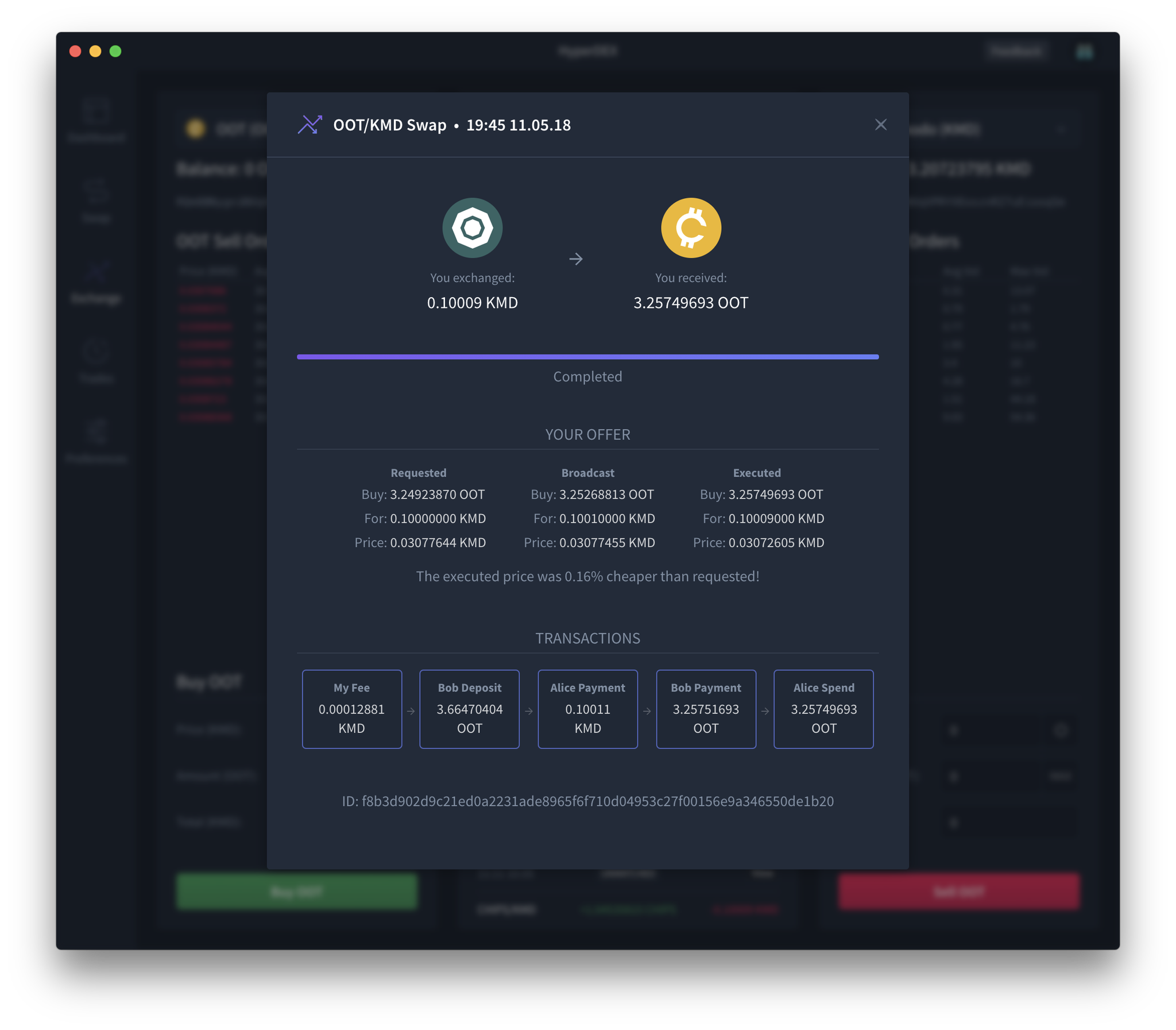Click the swap arrows icon in dialog header
This screenshot has height=1030, width=1176.
[310, 125]
